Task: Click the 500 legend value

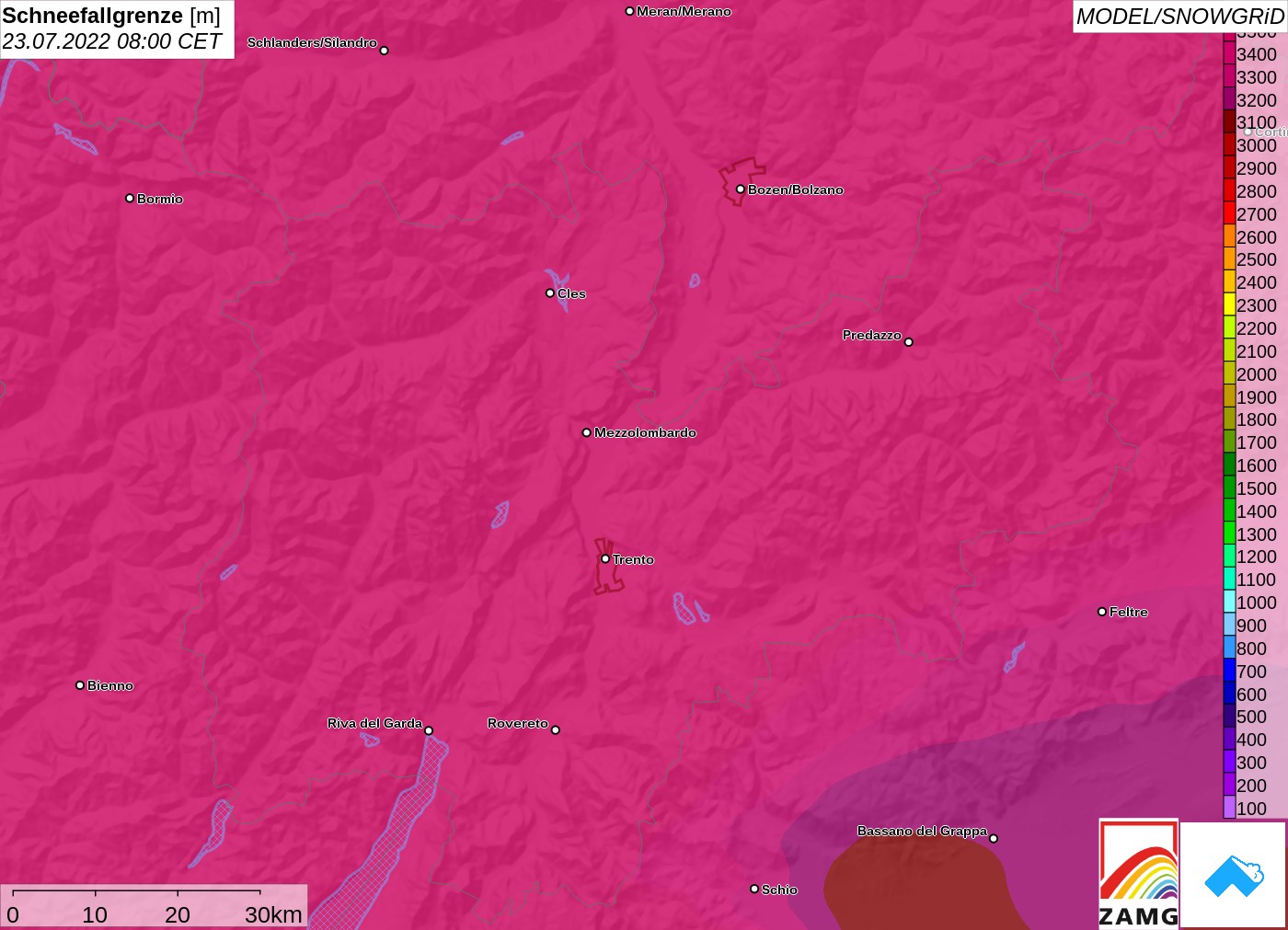Action: coord(1251,717)
